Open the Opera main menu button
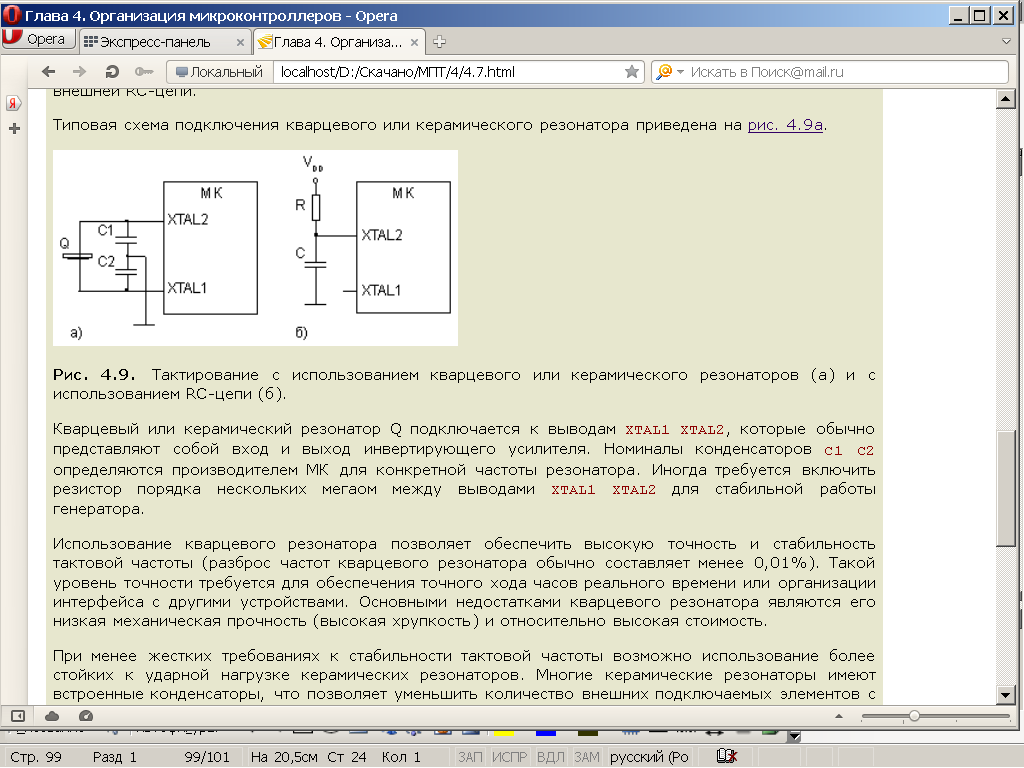 (38, 39)
